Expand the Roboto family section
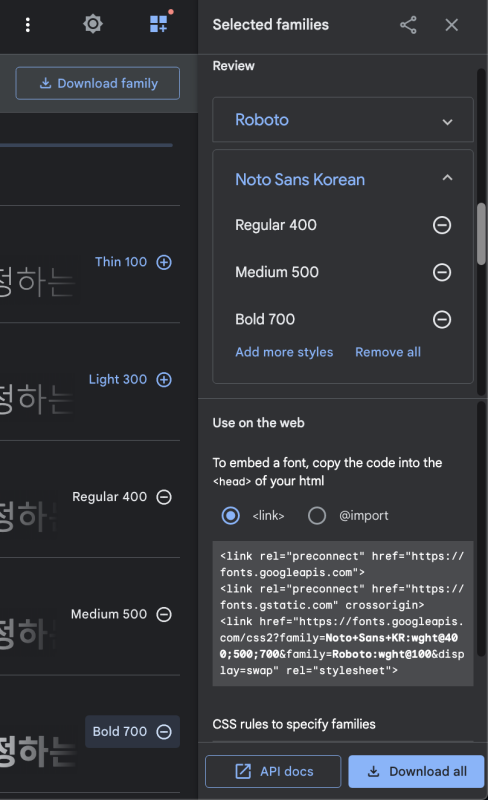Screen dimensions: 488x800 (x=447, y=122)
